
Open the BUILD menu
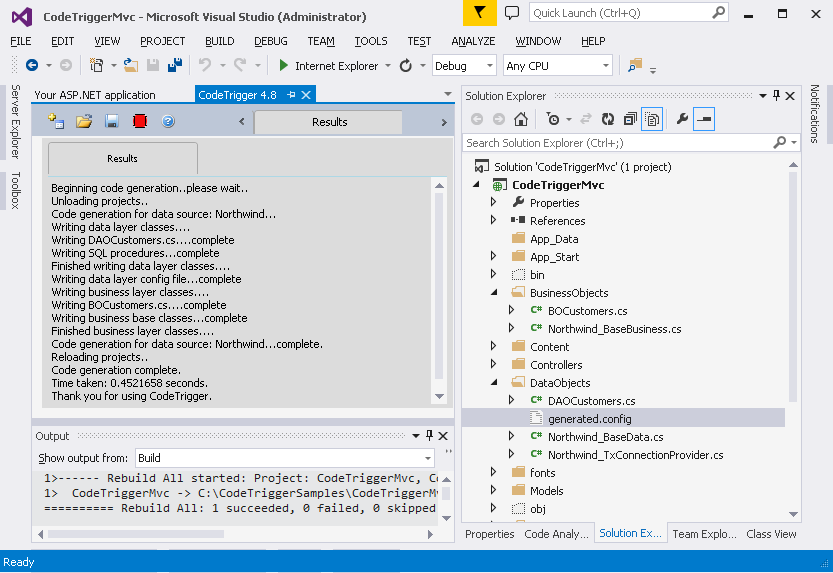point(219,41)
